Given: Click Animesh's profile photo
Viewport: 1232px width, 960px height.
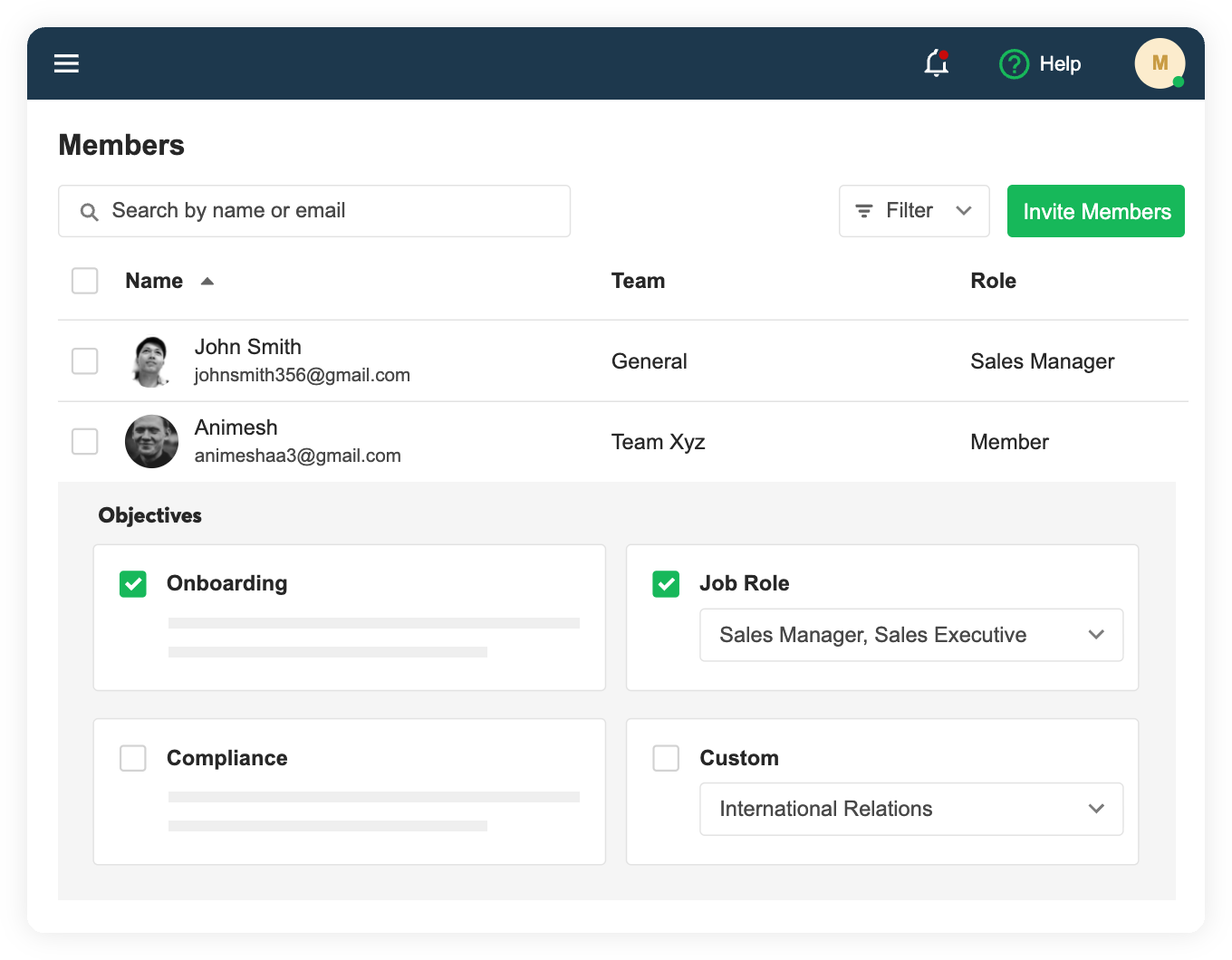Looking at the screenshot, I should coord(151,442).
